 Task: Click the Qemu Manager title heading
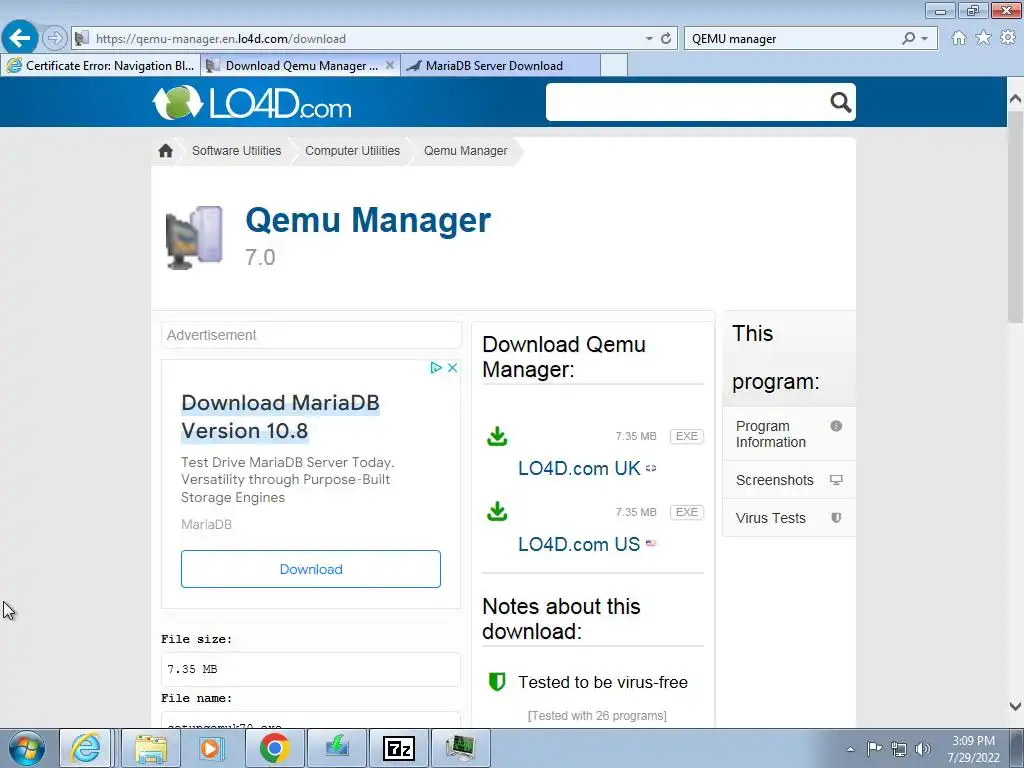368,220
